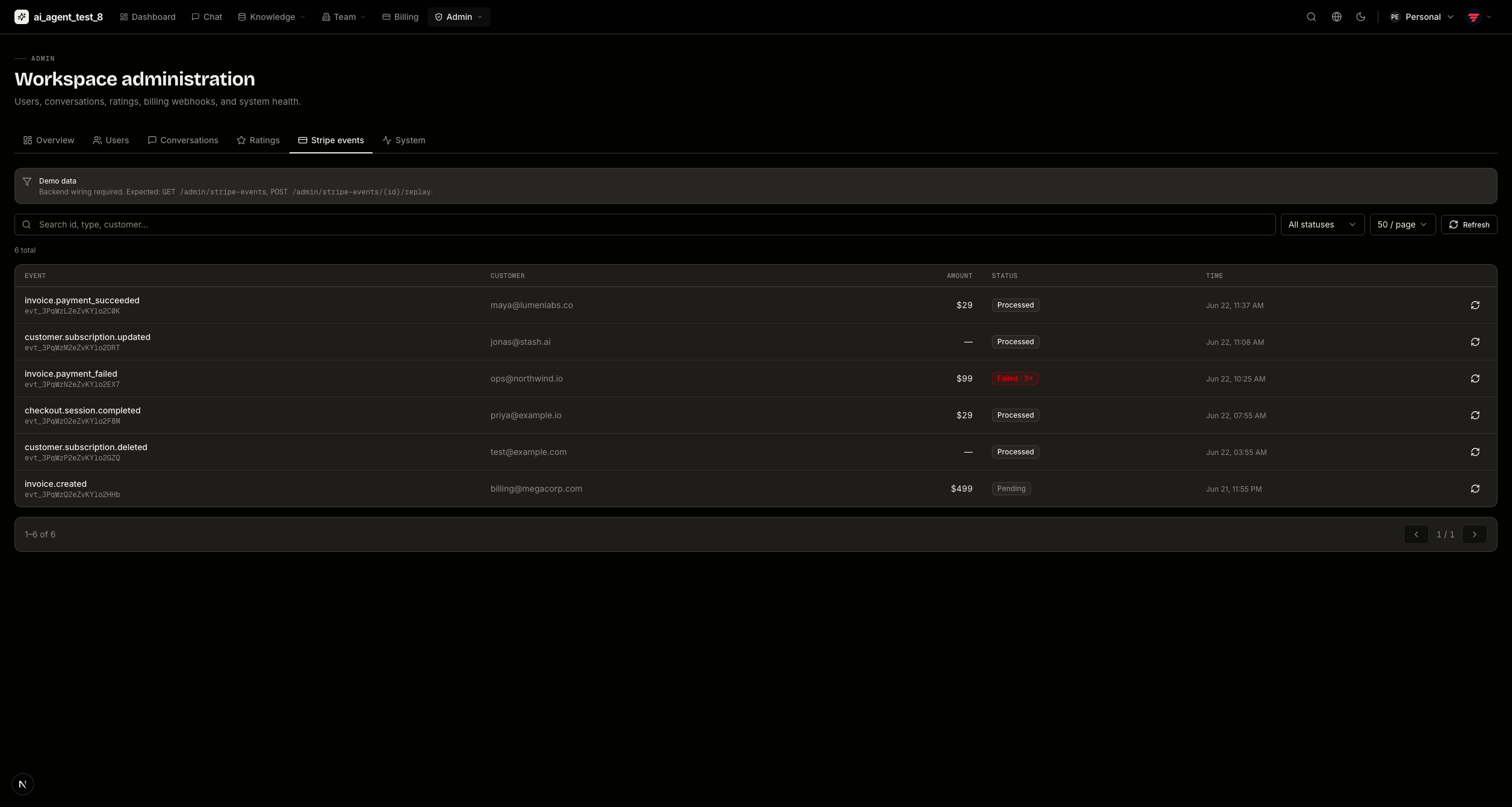The height and width of the screenshot is (807, 1512).
Task: Click the Pending status badge
Action: 1011,489
